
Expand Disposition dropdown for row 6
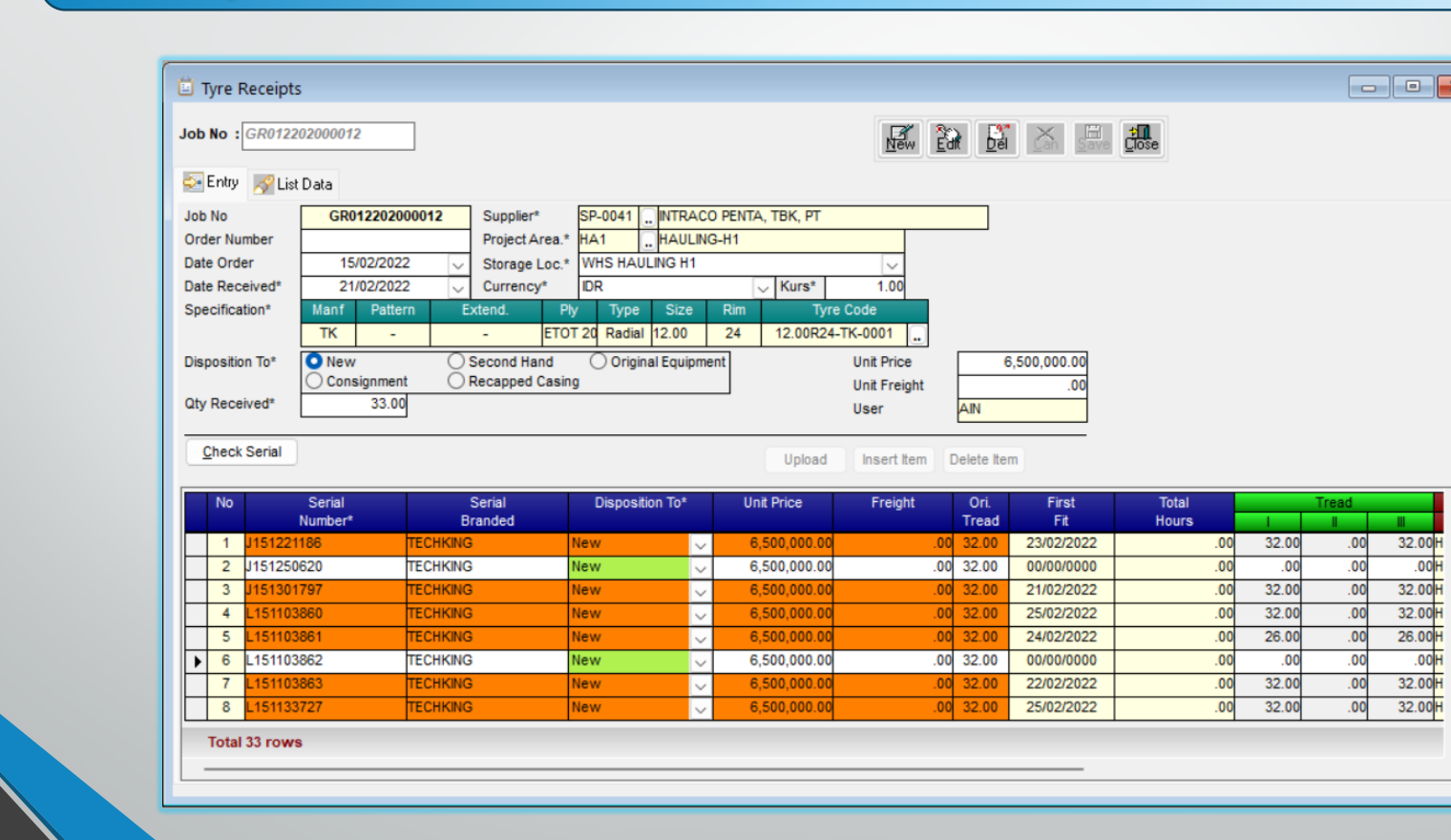(701, 661)
